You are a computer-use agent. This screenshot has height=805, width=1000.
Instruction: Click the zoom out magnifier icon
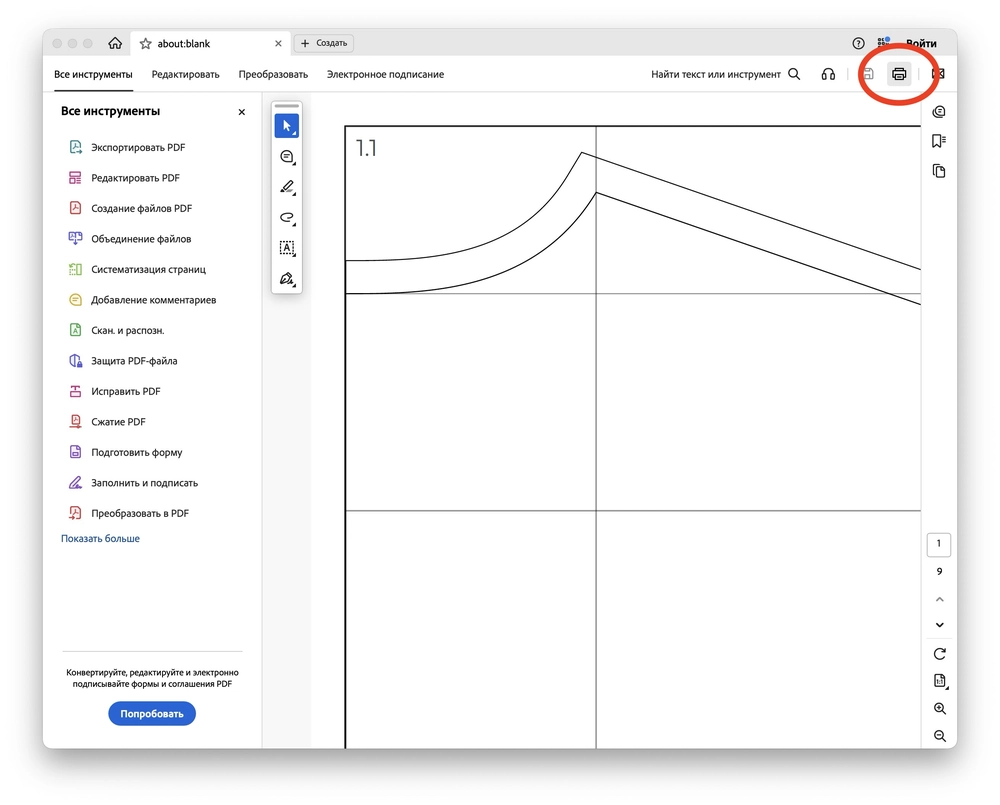click(939, 736)
